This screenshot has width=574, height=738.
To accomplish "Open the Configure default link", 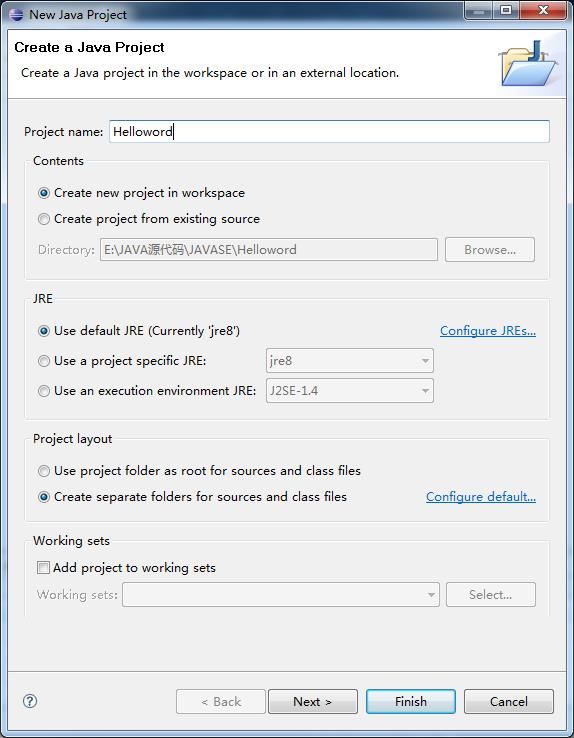I will point(481,497).
